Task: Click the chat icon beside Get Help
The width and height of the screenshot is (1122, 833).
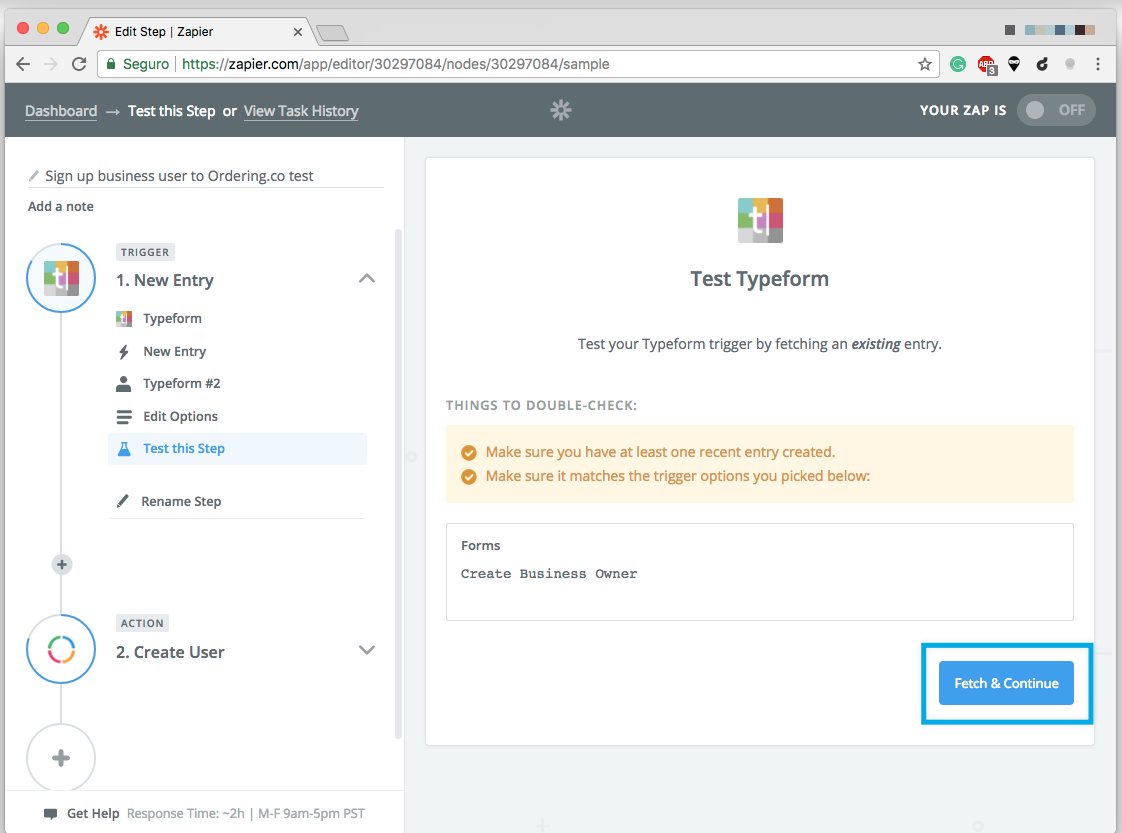Action: (x=50, y=814)
